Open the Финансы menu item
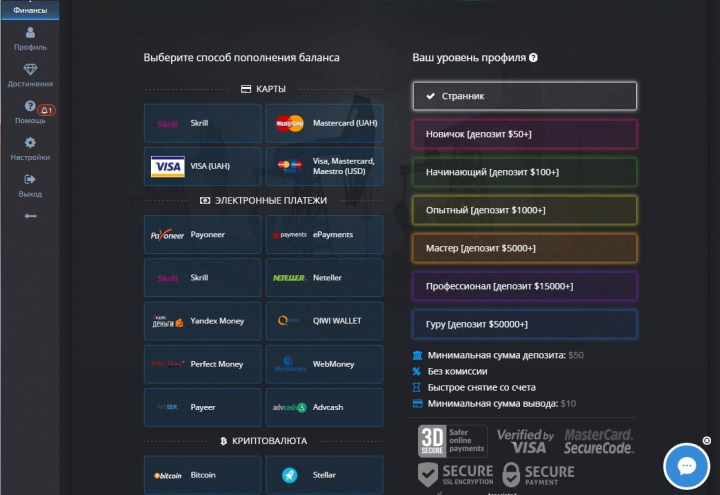The height and width of the screenshot is (495, 720). pos(29,10)
